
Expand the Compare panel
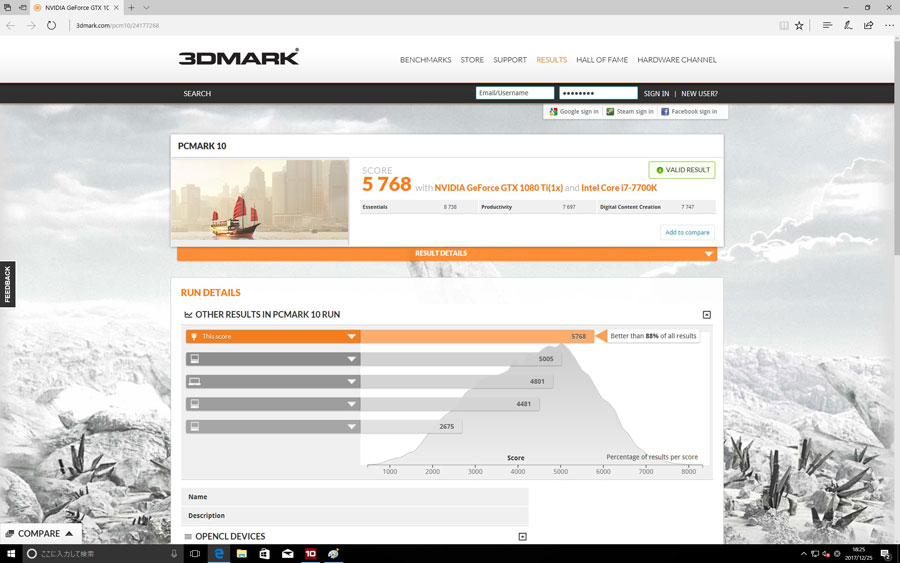coord(40,534)
